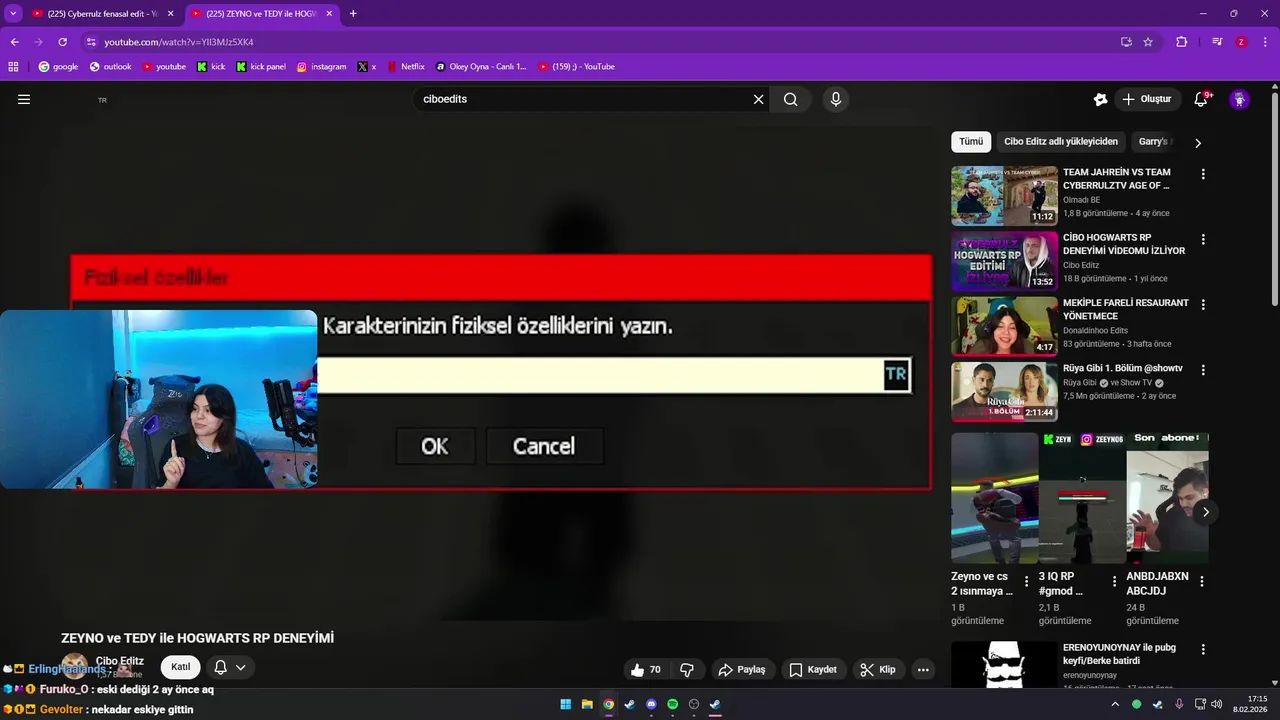Select the Garry's filter chip
Viewport: 1280px width, 720px height.
click(1153, 141)
